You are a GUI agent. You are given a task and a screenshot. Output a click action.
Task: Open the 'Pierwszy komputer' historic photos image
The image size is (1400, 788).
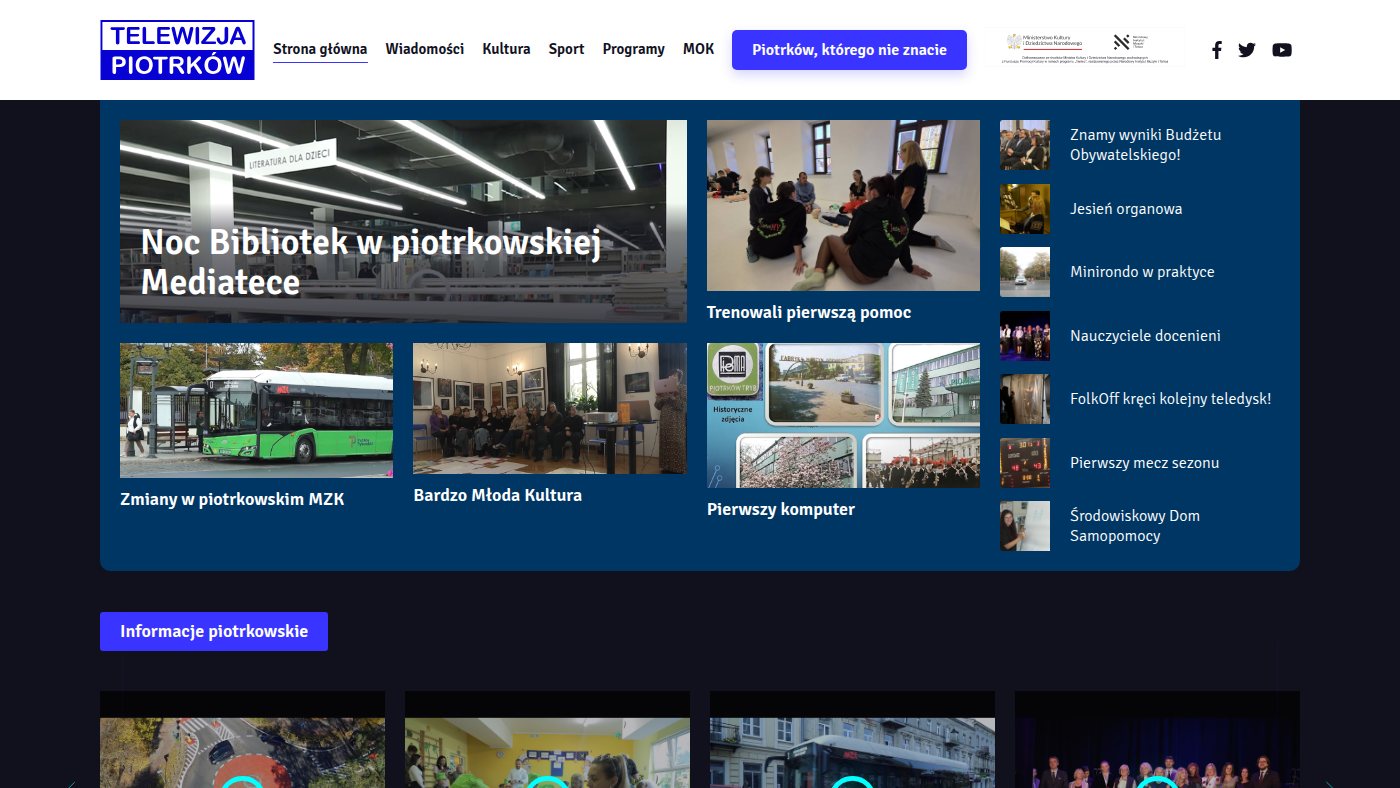843,416
